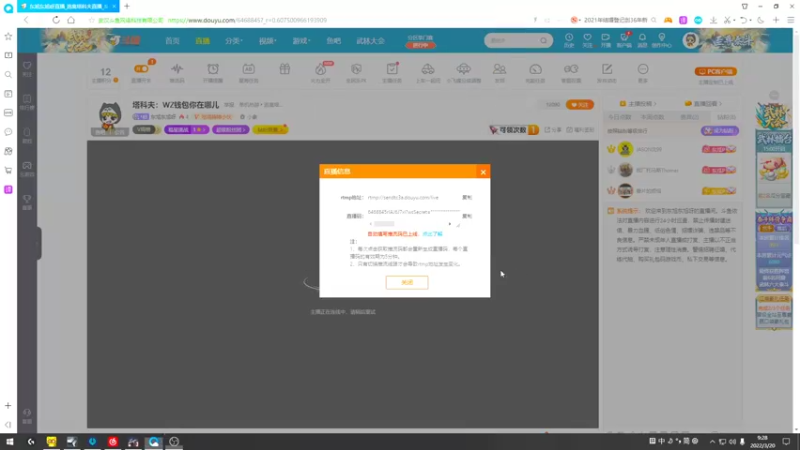Image resolution: width=800 pixels, height=450 pixels.
Task: Expand anchor submissions link in side panel
Action: click(638, 104)
